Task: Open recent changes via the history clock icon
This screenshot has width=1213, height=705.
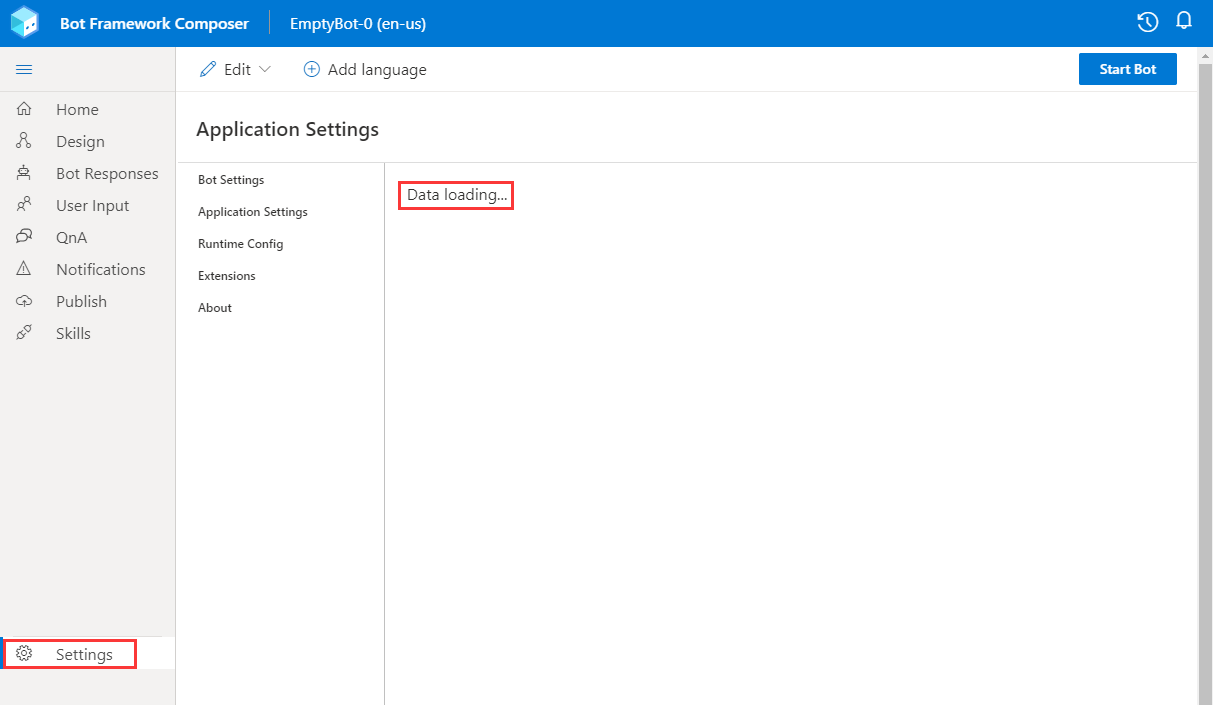Action: [1147, 21]
